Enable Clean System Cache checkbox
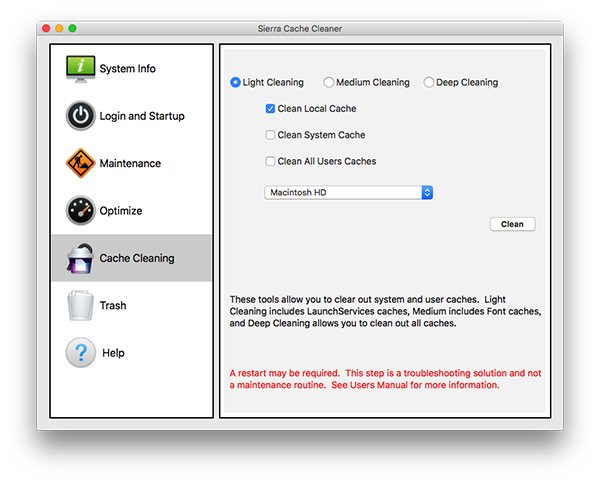 pos(270,135)
